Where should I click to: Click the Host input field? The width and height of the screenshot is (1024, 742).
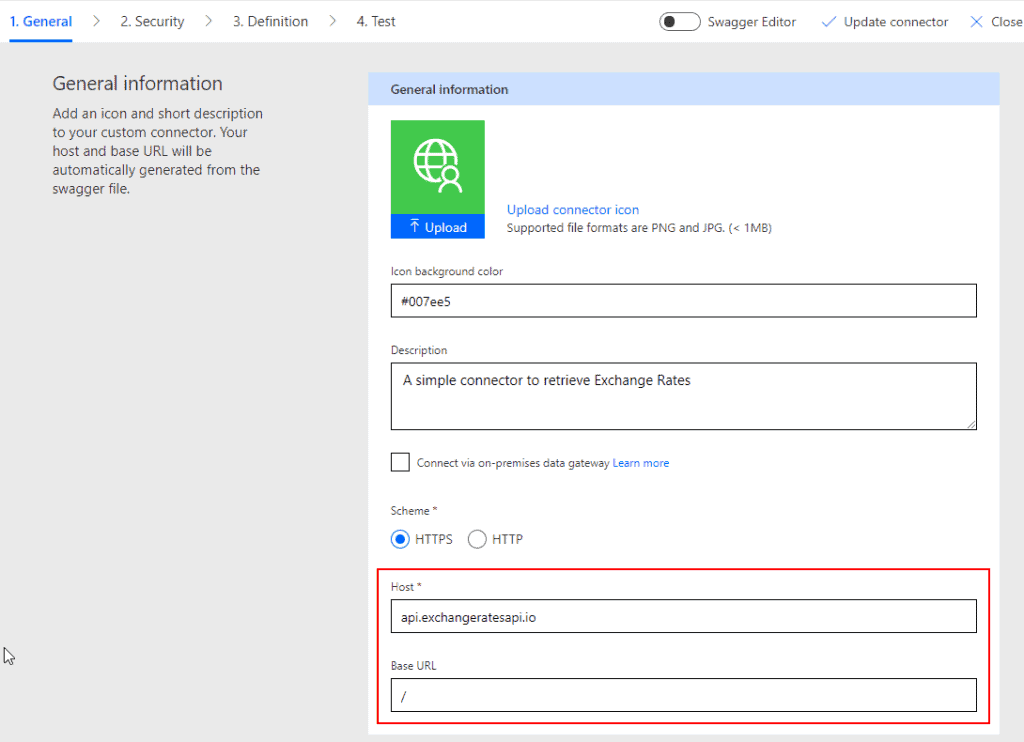(683, 617)
